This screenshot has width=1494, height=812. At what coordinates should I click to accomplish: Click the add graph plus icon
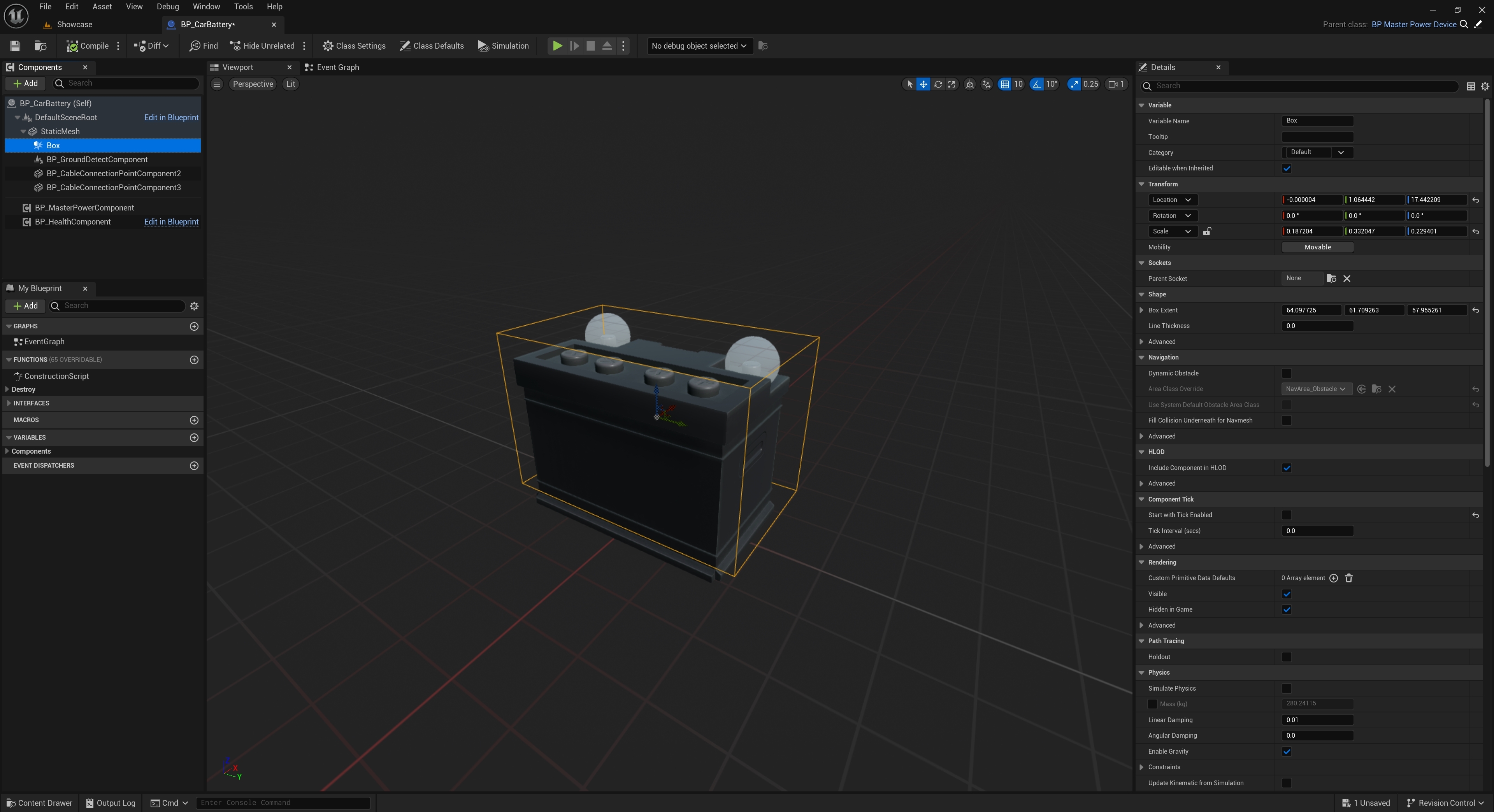[x=194, y=326]
